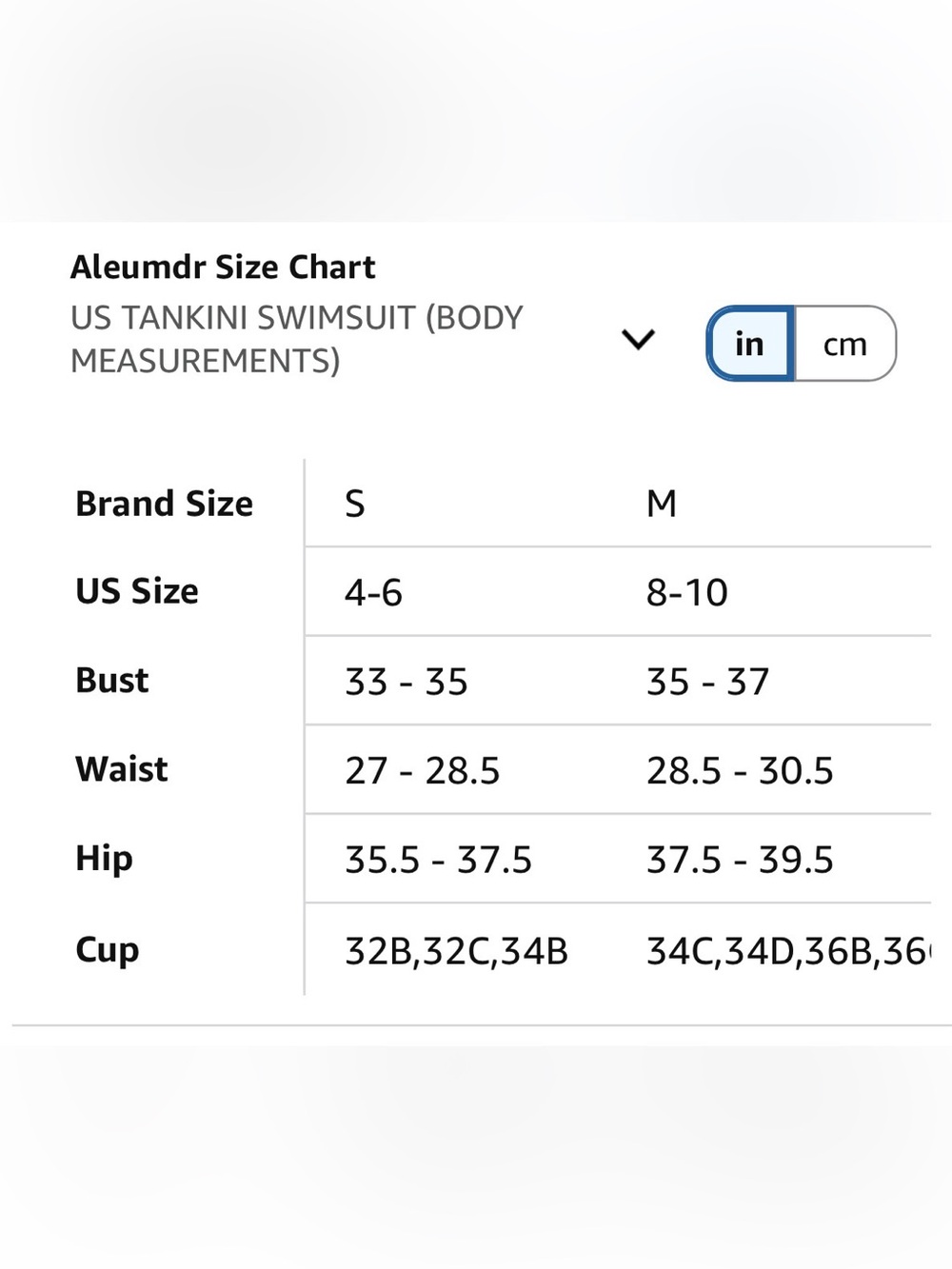Switch units to centimeters with 'cm' toggle

pos(845,344)
